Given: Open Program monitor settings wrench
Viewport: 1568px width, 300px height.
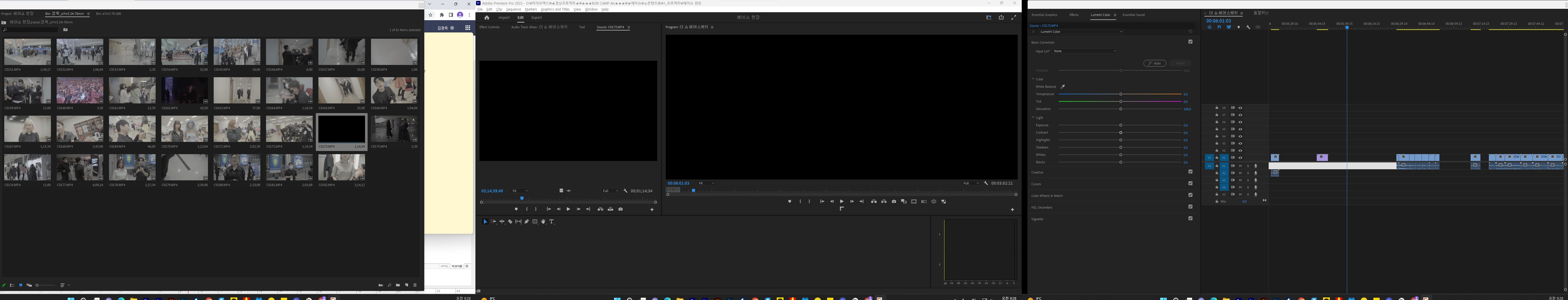Looking at the screenshot, I should tap(986, 183).
